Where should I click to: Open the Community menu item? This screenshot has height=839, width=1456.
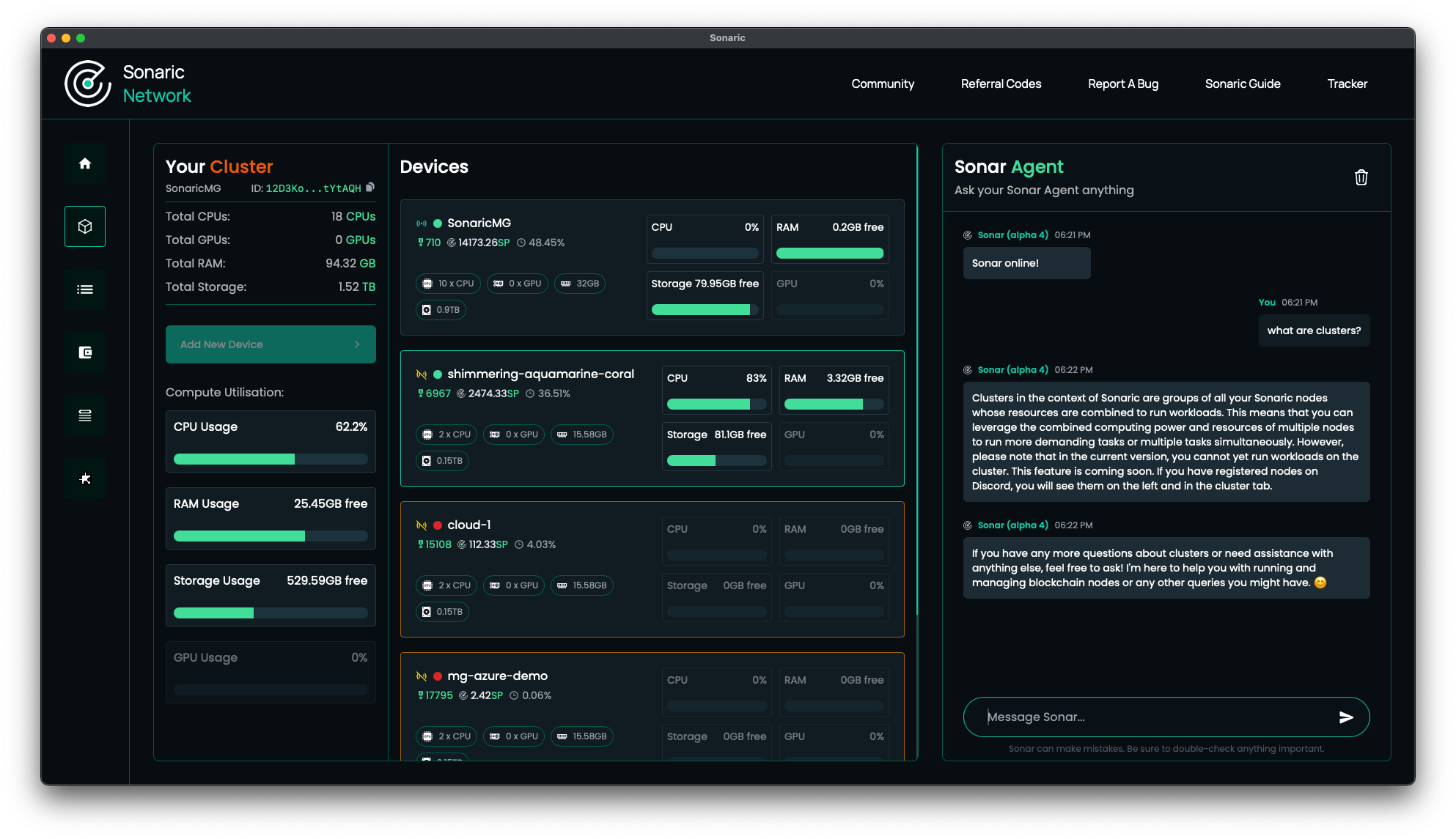(883, 84)
